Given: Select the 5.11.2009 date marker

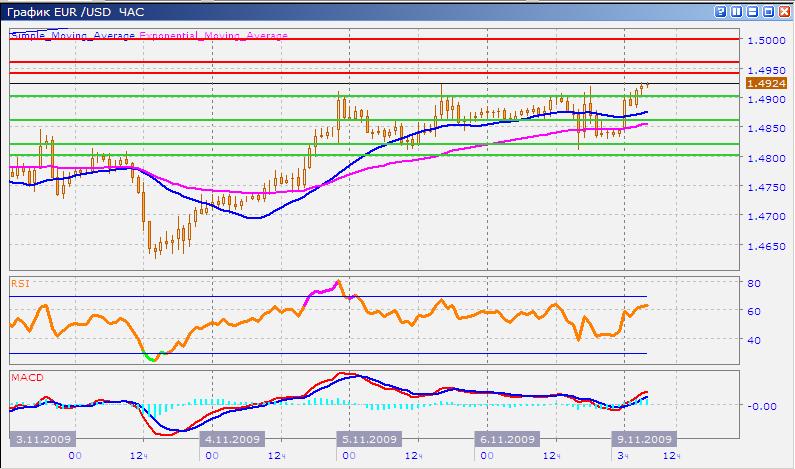Looking at the screenshot, I should pyautogui.click(x=369, y=439).
